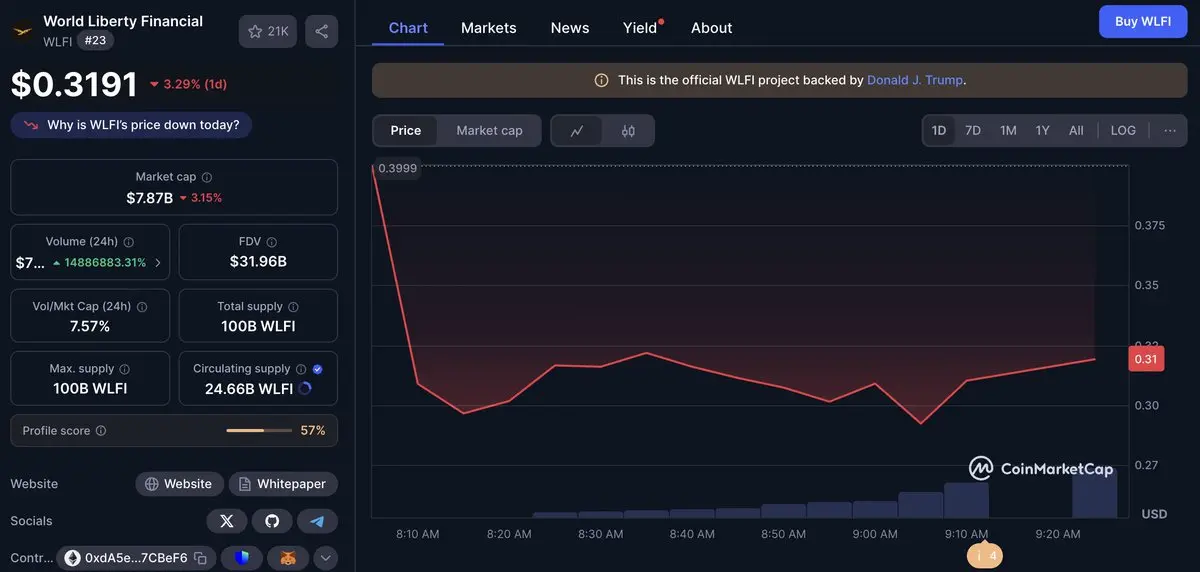Click the 24.66B WLFI circulating supply value
The image size is (1200, 572).
[249, 389]
